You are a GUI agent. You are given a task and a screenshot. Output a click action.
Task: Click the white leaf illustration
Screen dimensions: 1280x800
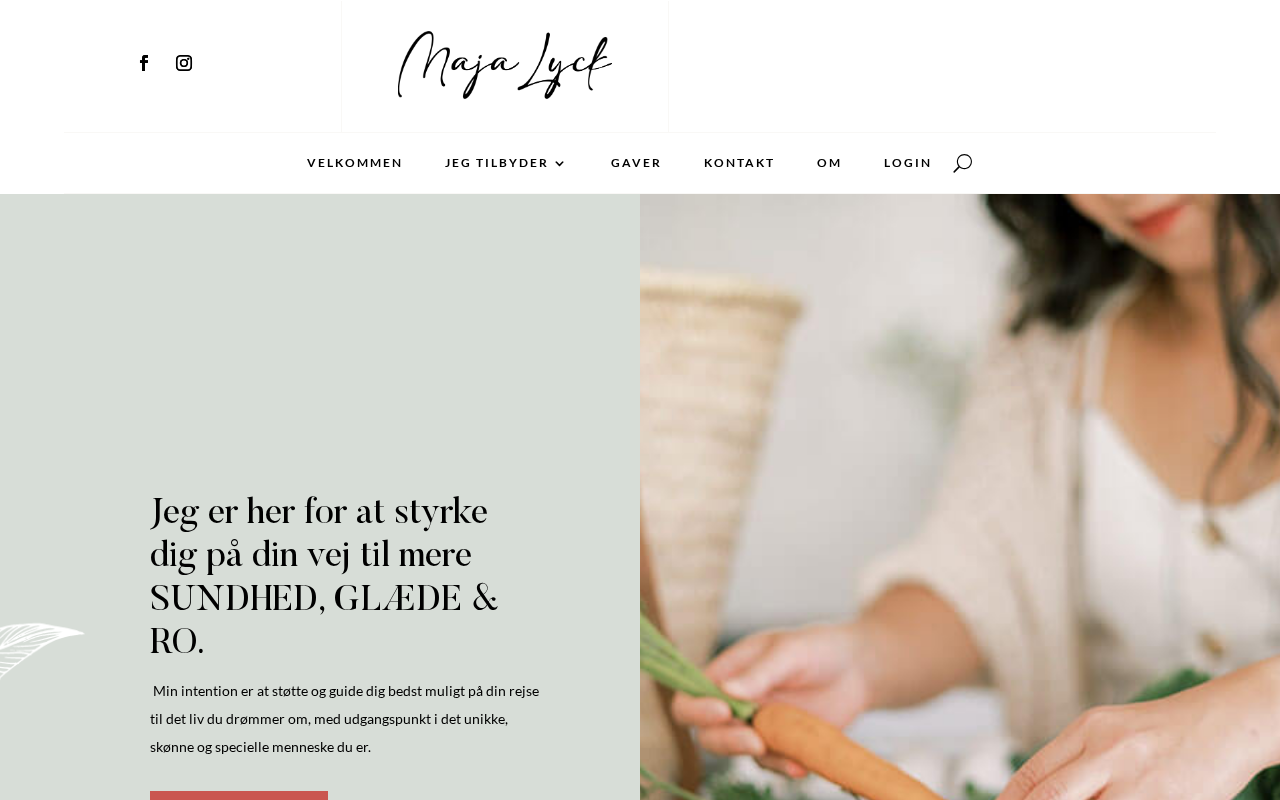click(x=40, y=648)
